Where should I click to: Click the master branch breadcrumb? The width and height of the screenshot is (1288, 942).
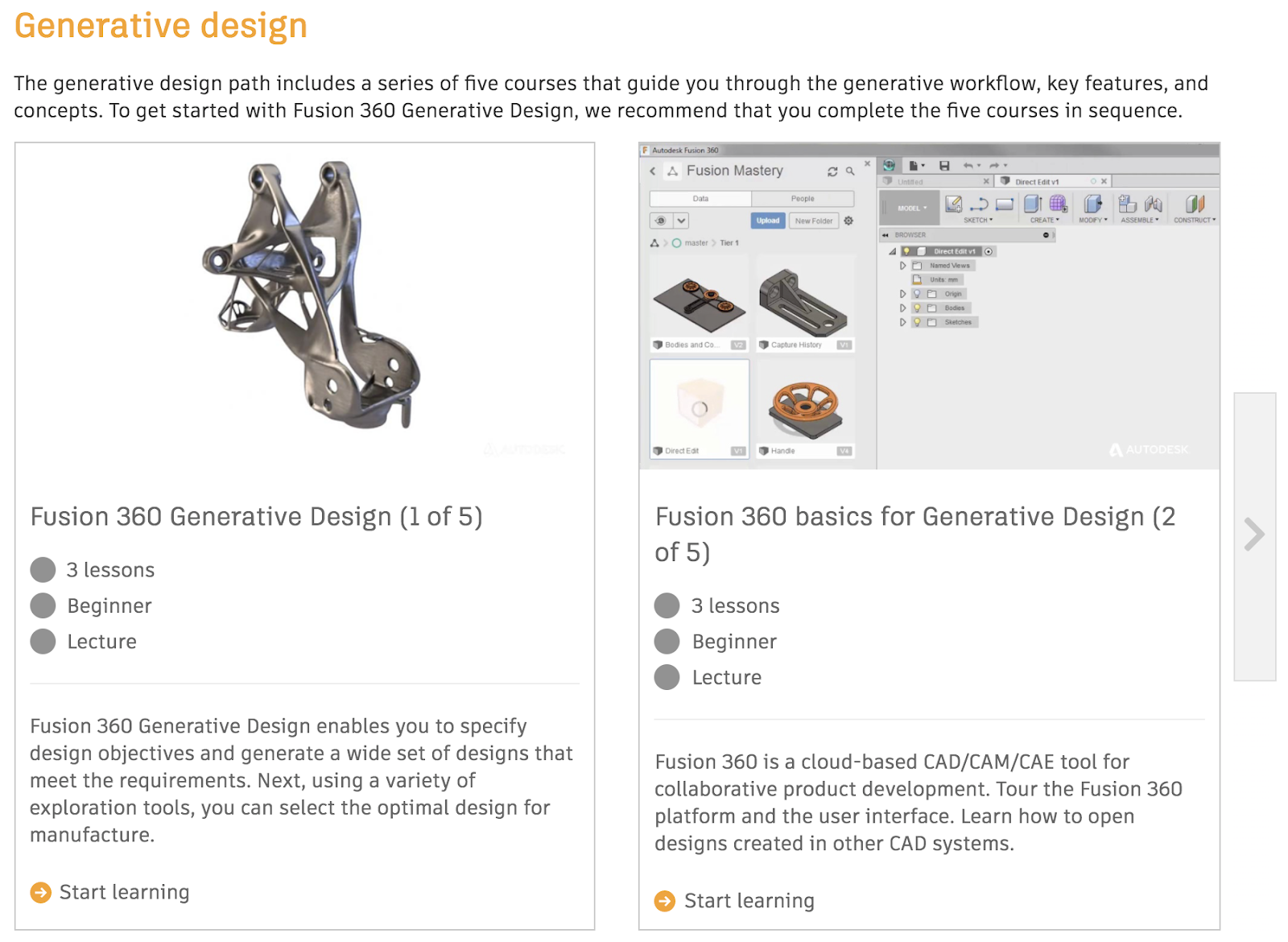tap(696, 243)
